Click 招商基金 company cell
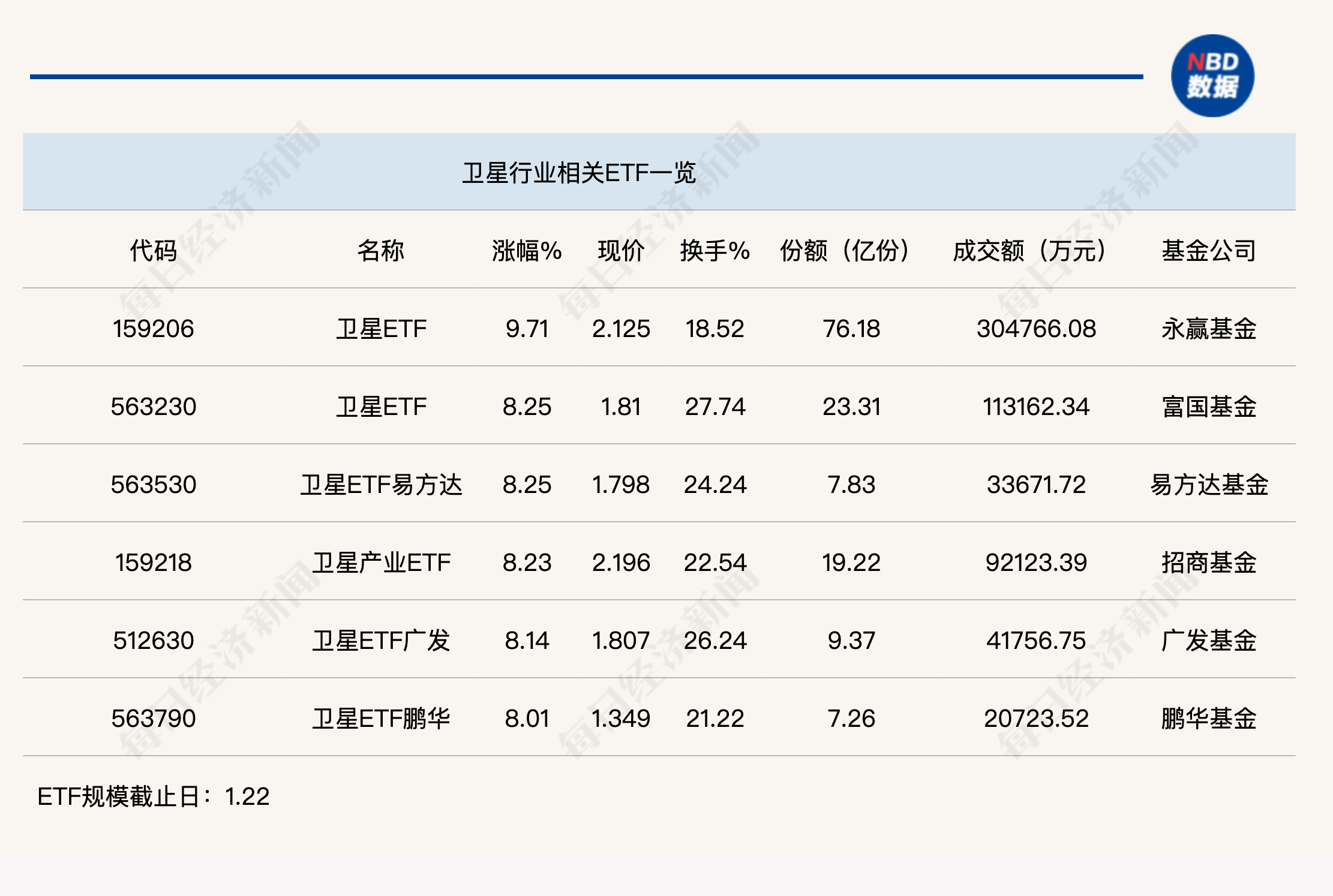 pos(1208,563)
